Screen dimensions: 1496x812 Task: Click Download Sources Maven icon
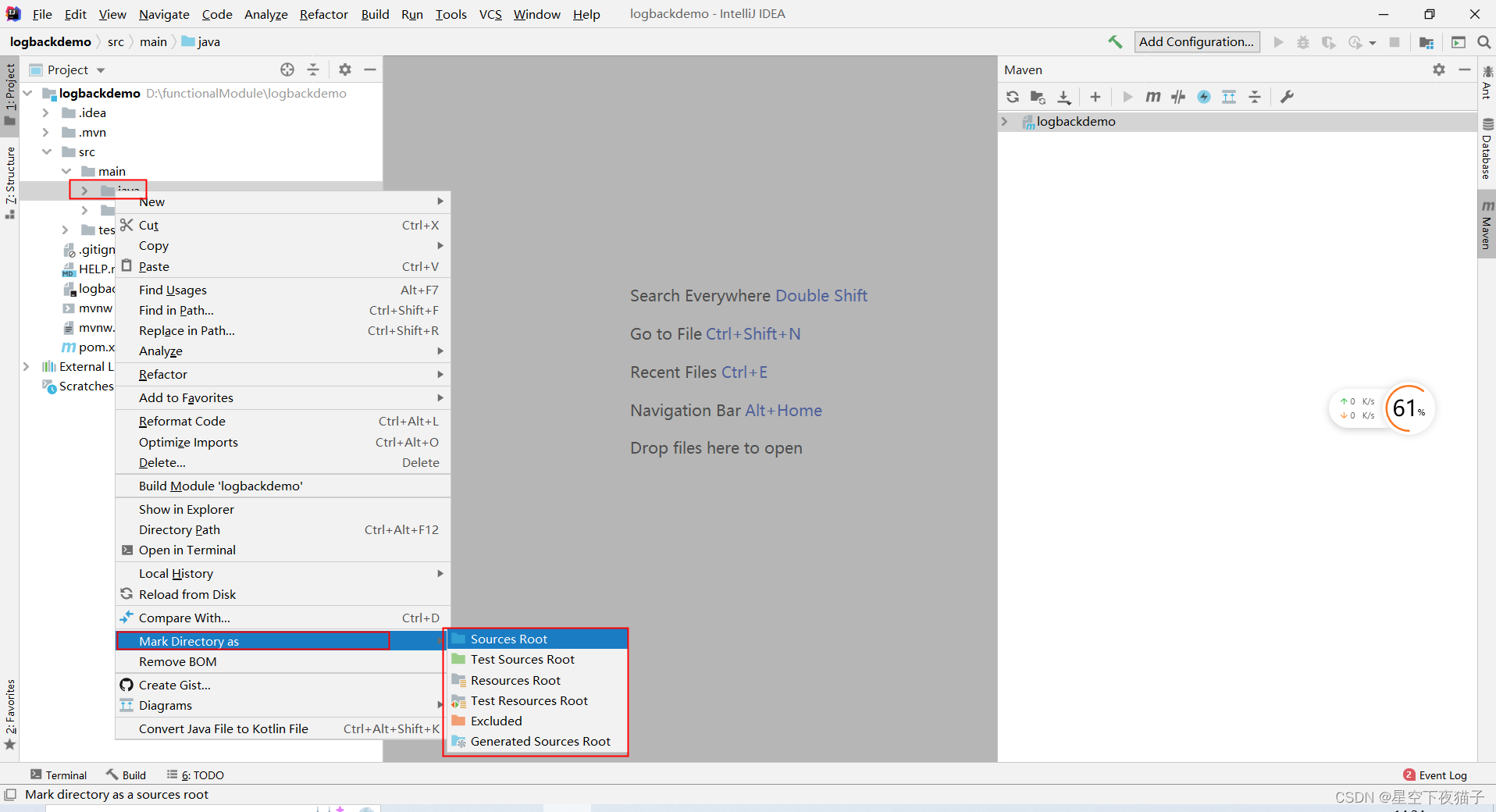tap(1064, 97)
